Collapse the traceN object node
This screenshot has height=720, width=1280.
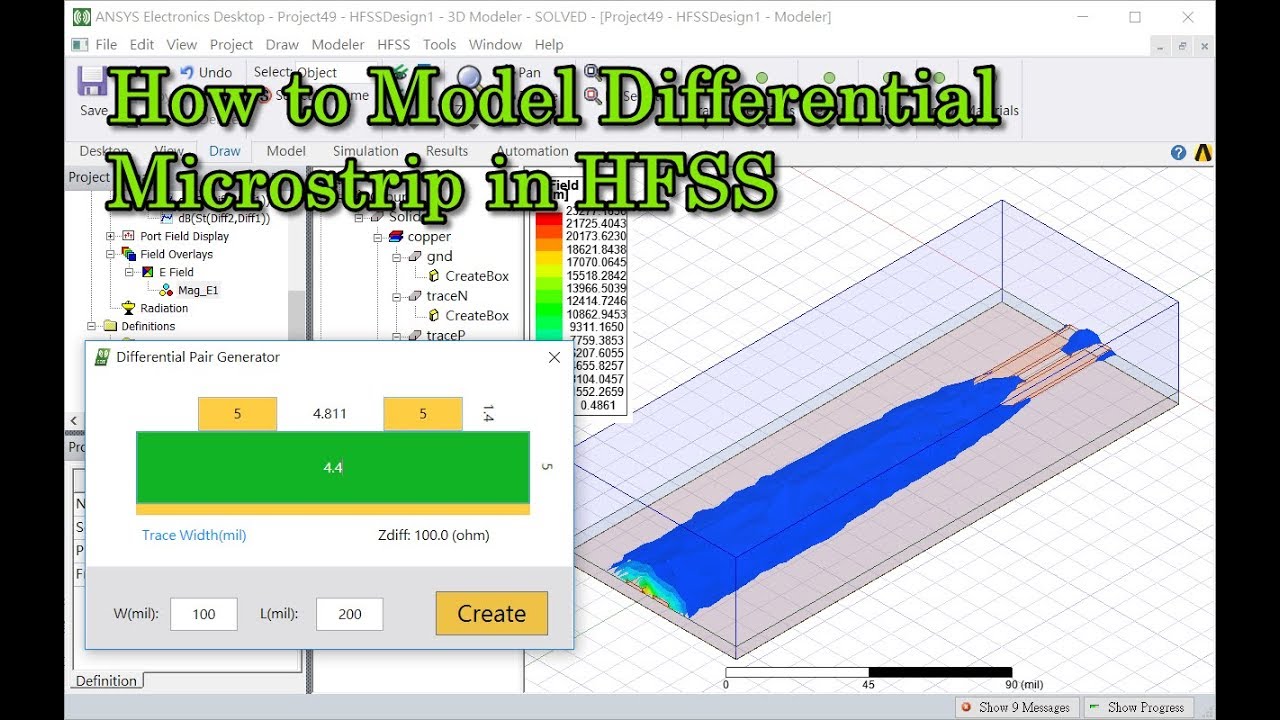click(x=397, y=296)
